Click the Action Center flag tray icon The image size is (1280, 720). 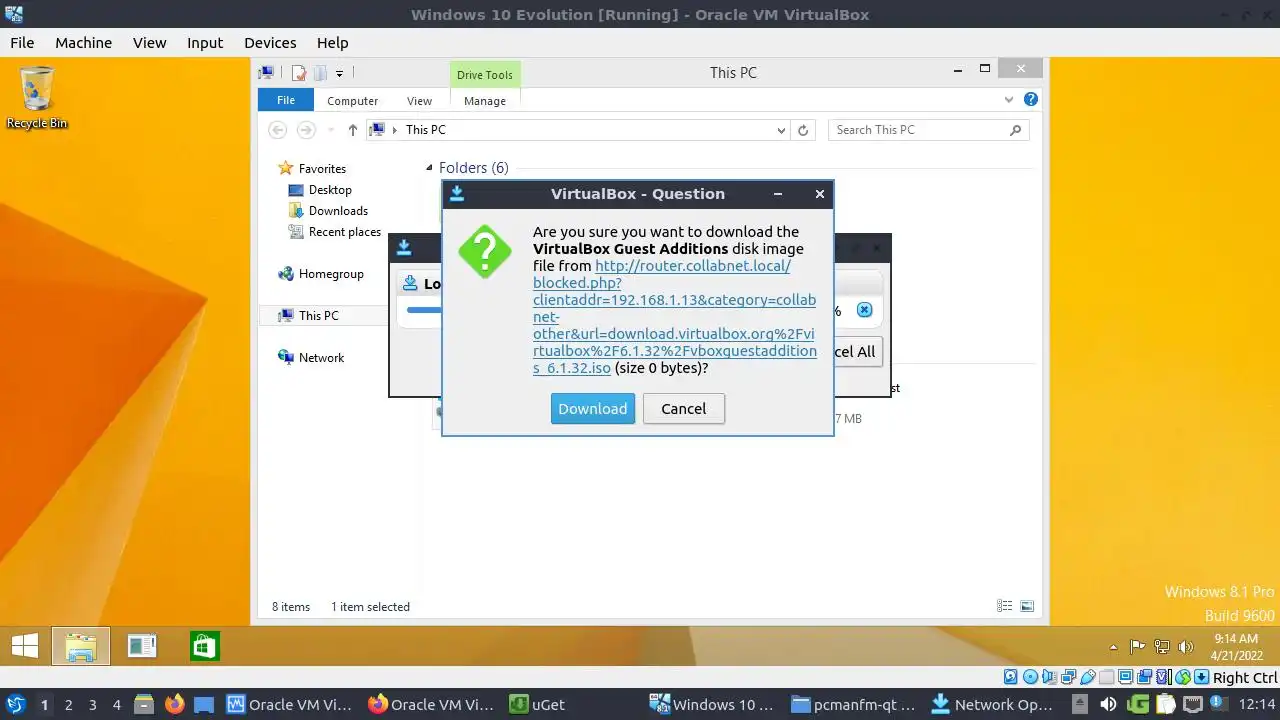(1137, 647)
